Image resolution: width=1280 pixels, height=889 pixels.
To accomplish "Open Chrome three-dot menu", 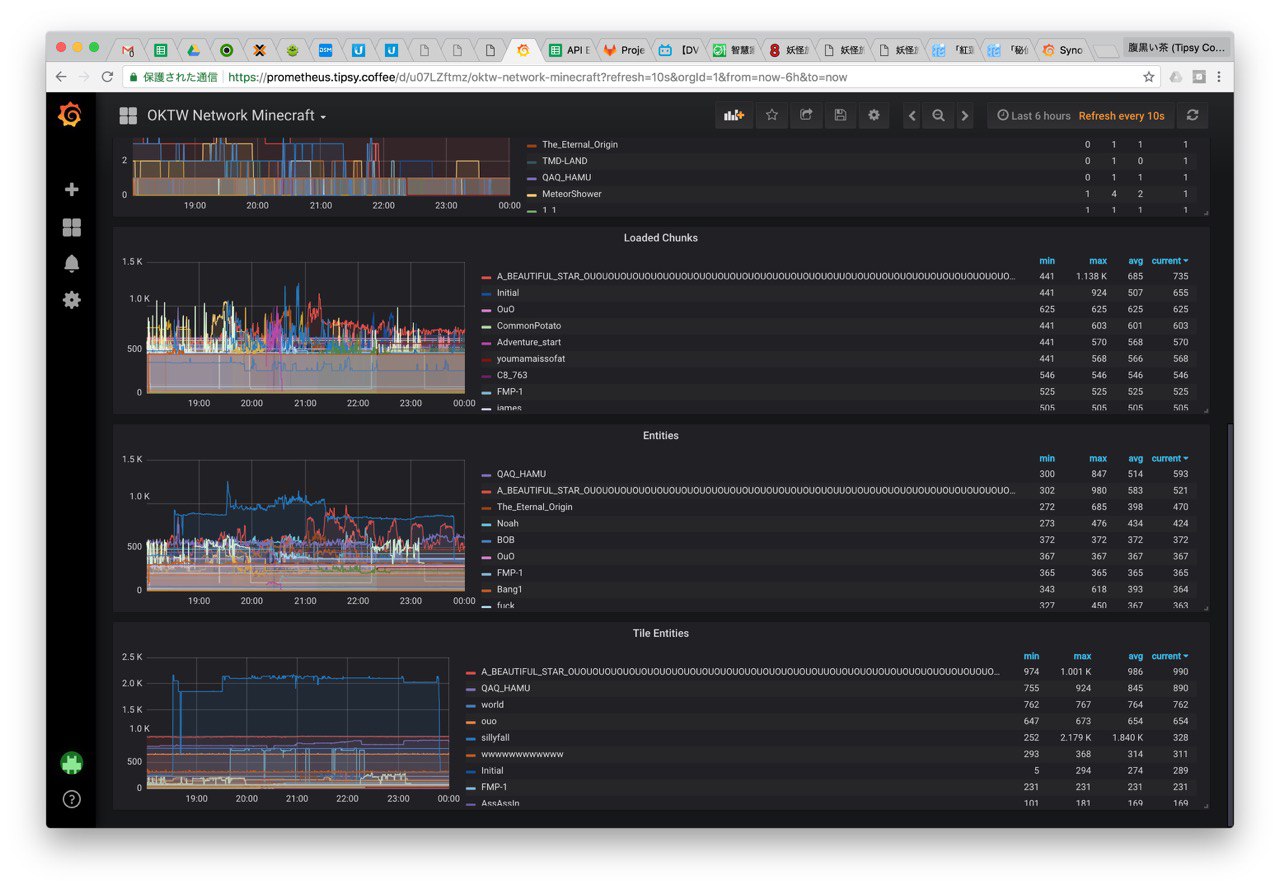I will [1219, 77].
